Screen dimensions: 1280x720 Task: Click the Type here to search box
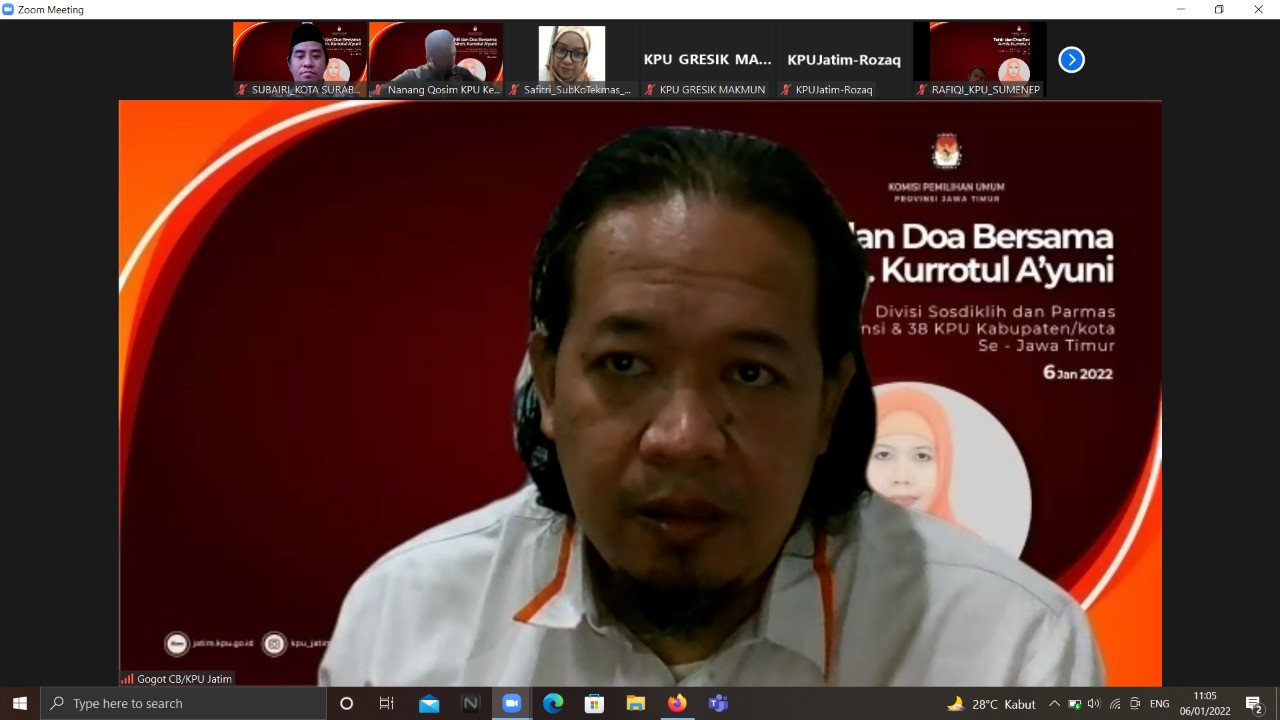185,704
